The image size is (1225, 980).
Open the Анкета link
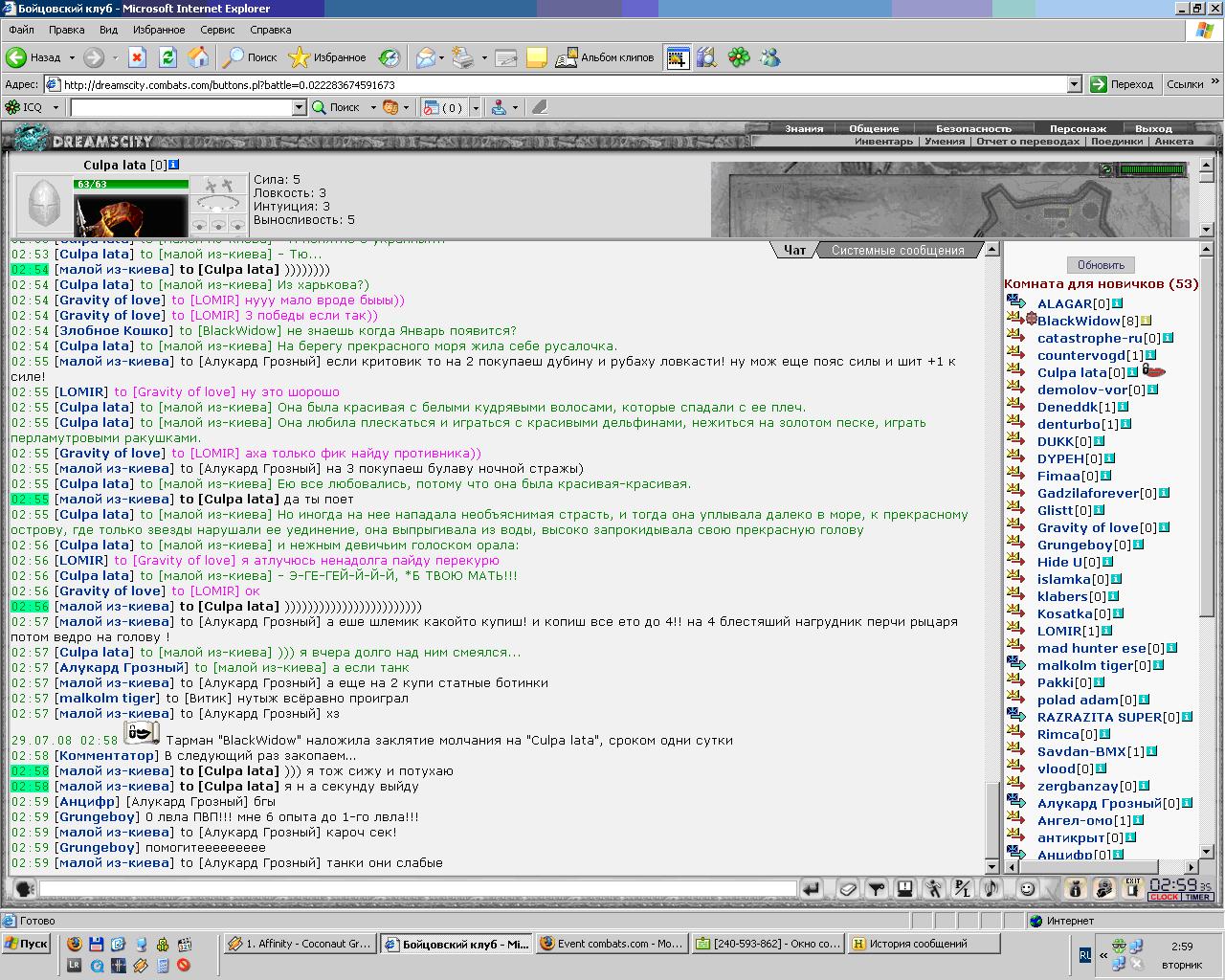[1173, 141]
